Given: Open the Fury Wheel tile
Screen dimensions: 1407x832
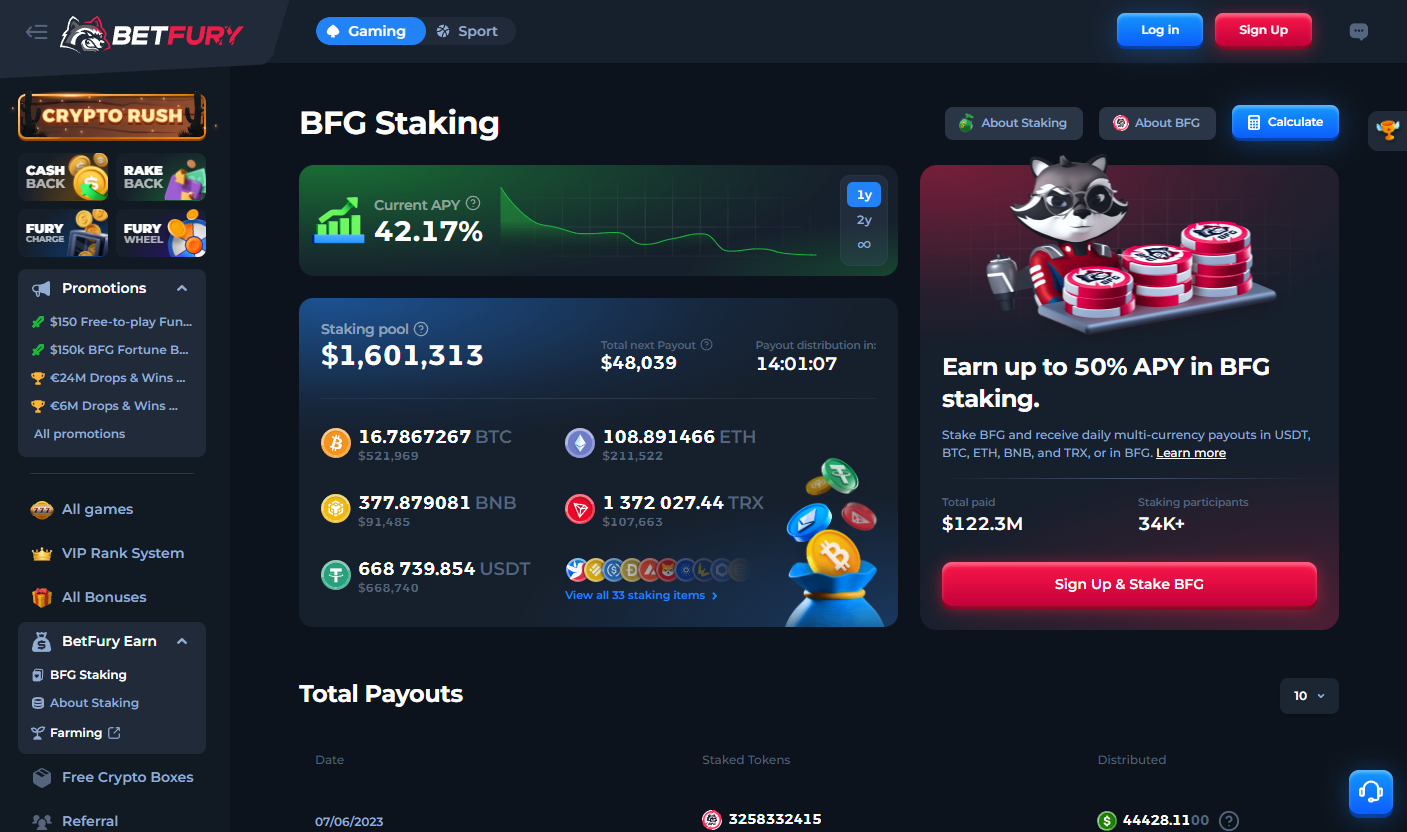Looking at the screenshot, I should 161,233.
